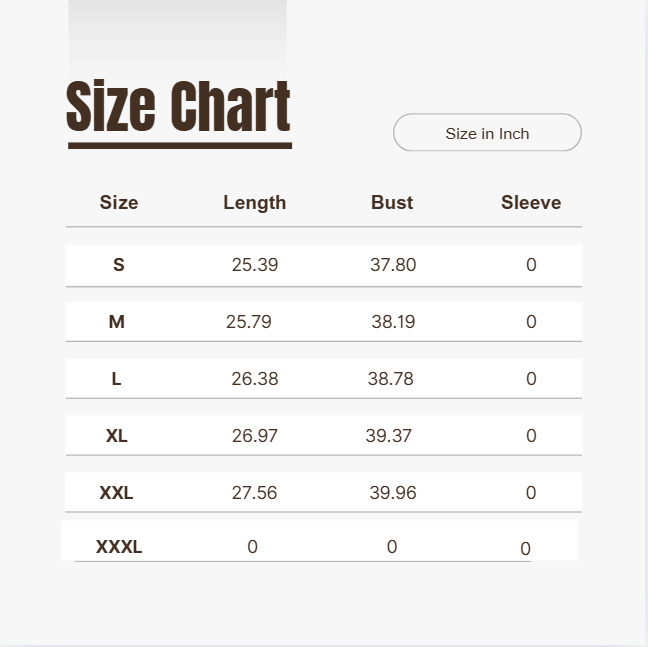Choose the XL size row label
The image size is (648, 647).
[x=117, y=436]
